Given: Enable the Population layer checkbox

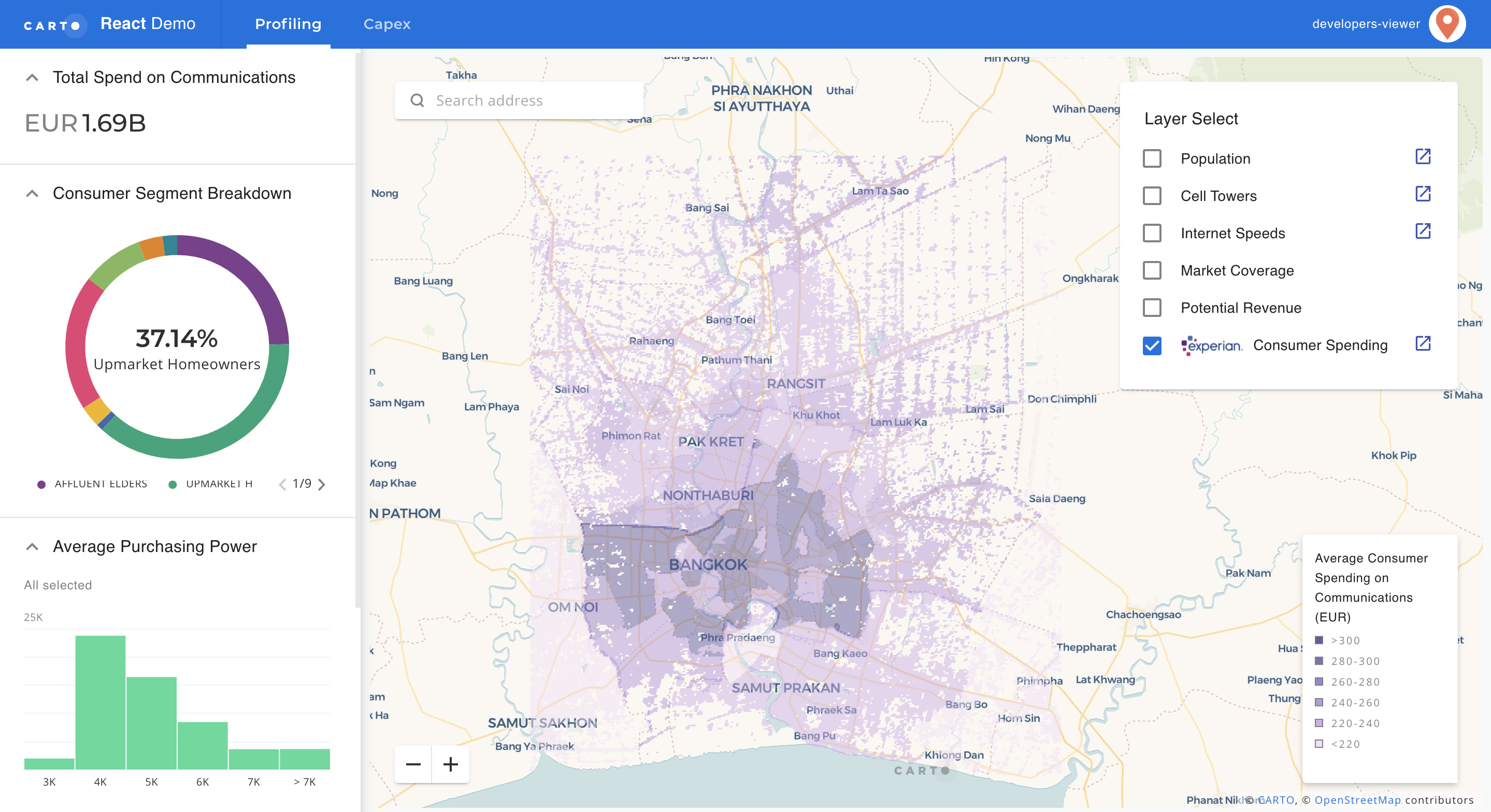Looking at the screenshot, I should pos(1152,158).
